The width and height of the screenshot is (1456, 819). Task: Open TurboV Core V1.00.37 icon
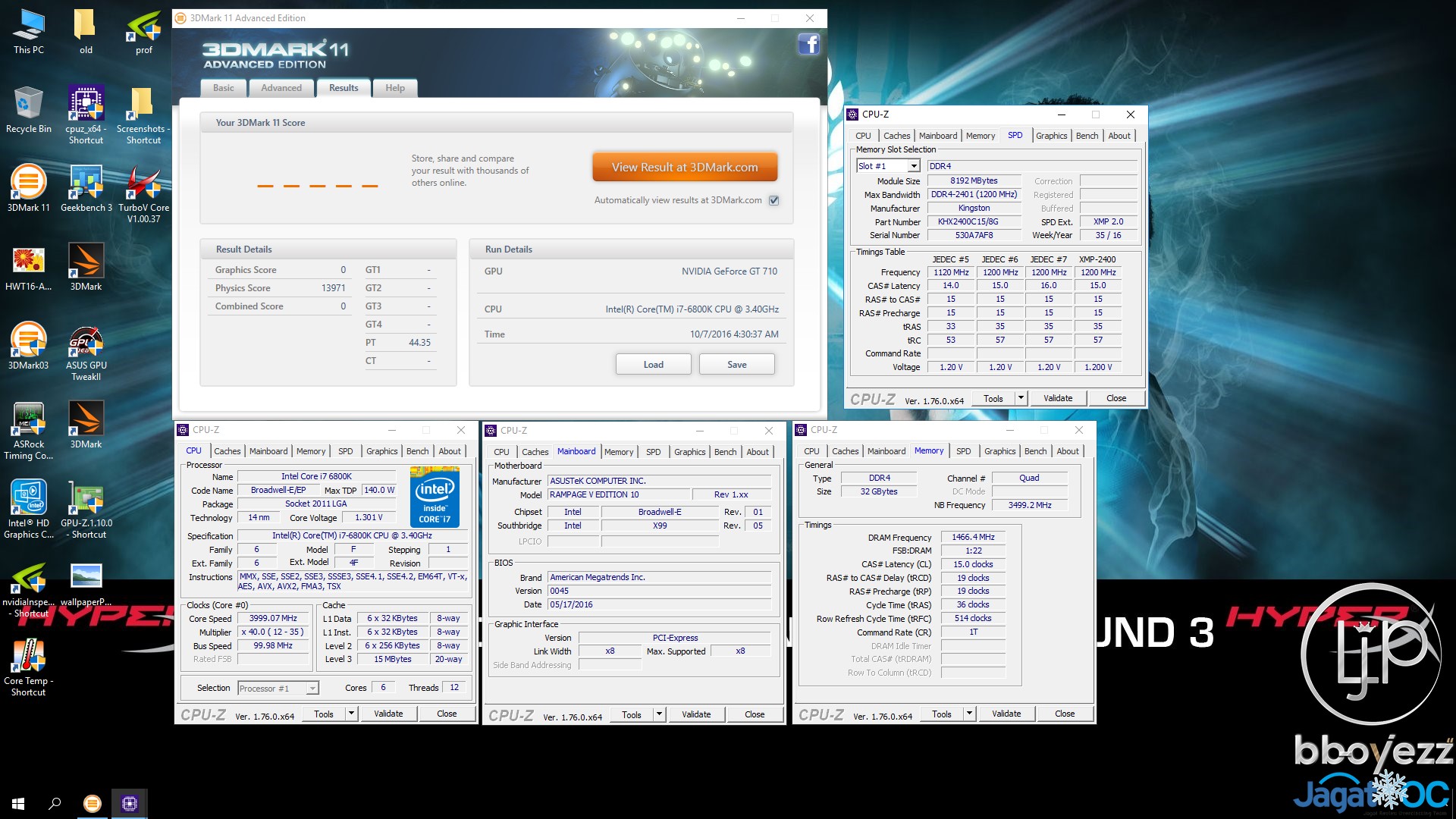pos(143,193)
